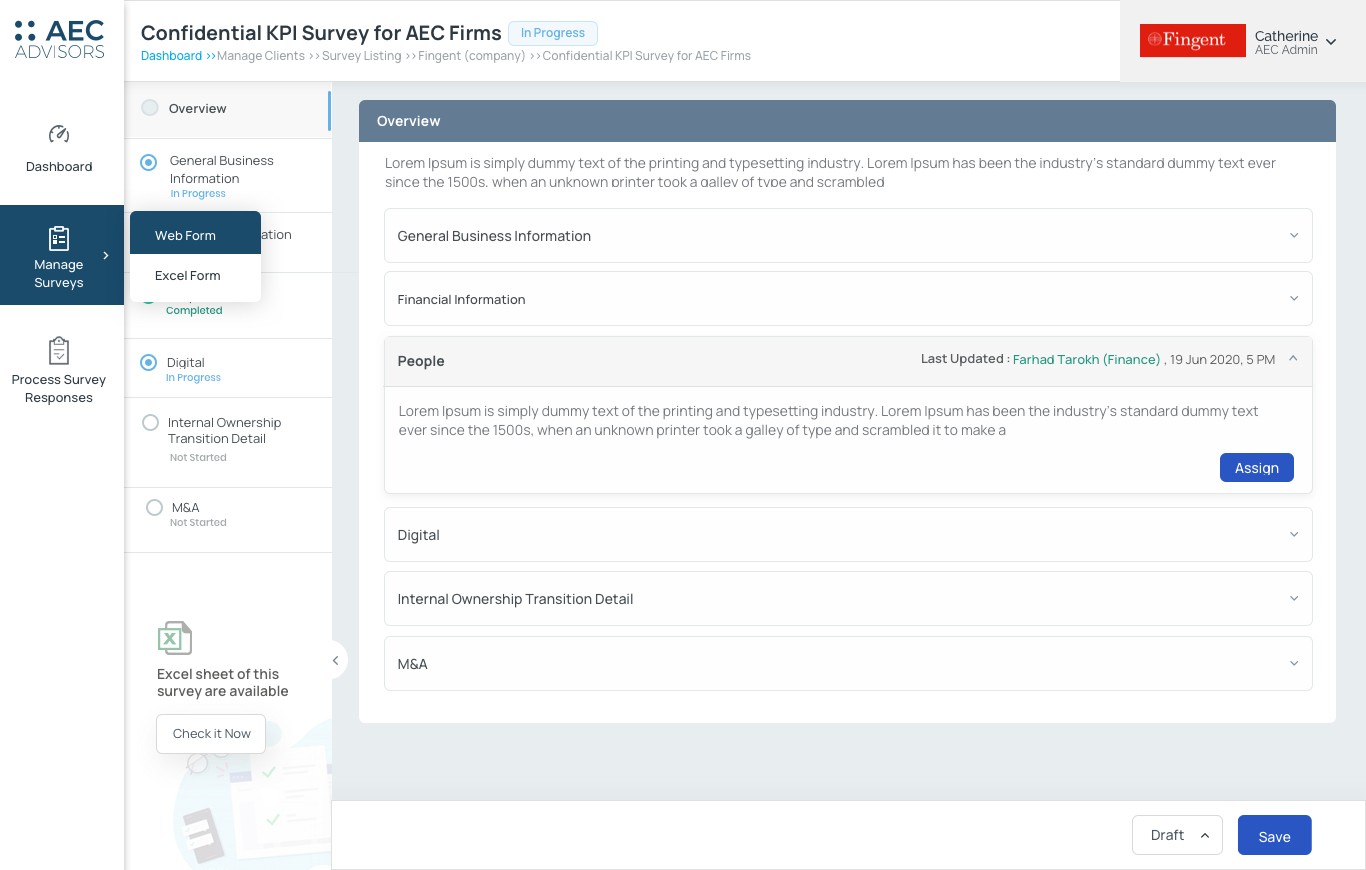Image resolution: width=1366 pixels, height=870 pixels.
Task: Click the Fingent company logo
Action: click(x=1193, y=40)
